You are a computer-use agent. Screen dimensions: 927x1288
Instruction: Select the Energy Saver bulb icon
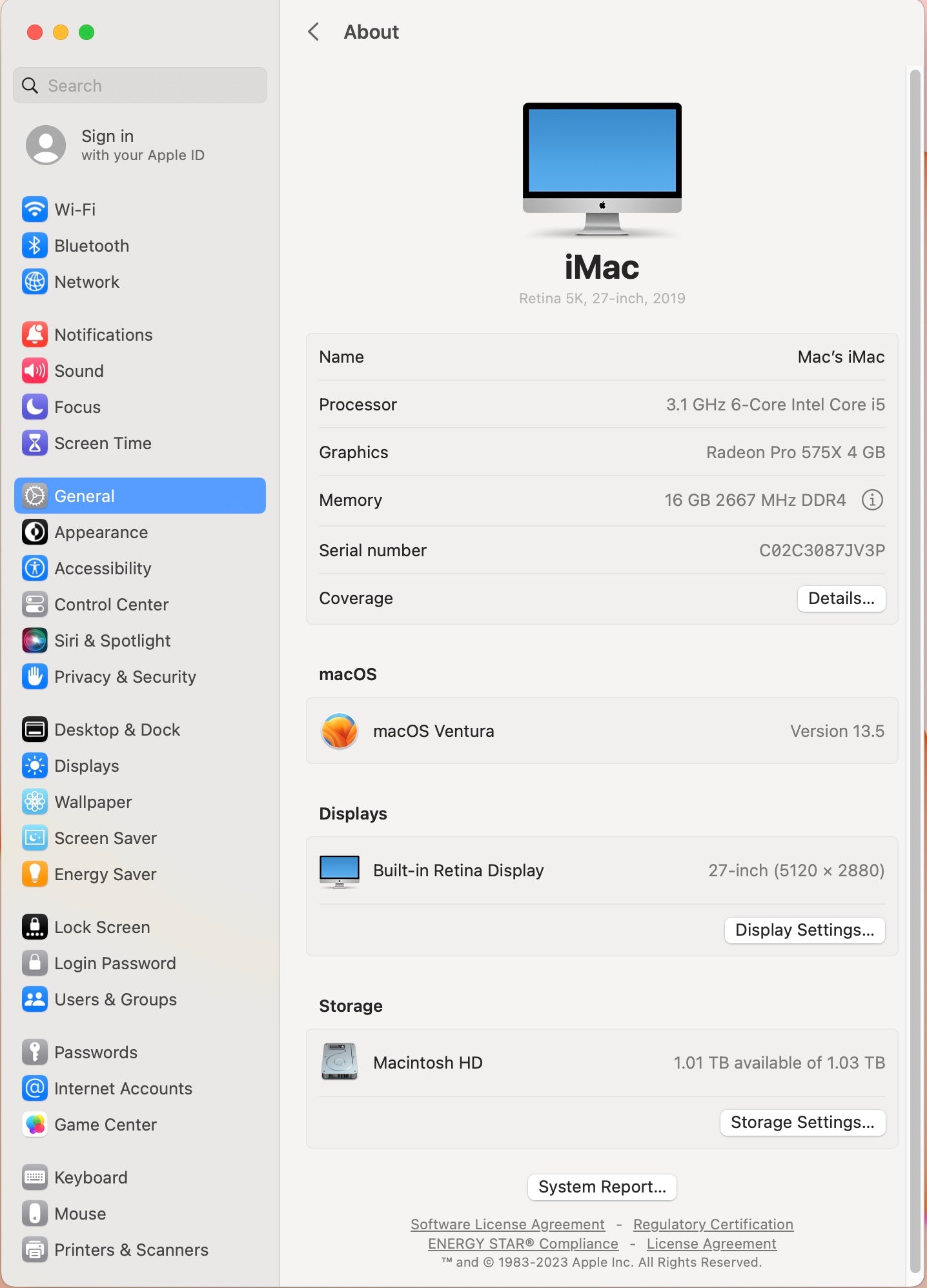tap(35, 874)
